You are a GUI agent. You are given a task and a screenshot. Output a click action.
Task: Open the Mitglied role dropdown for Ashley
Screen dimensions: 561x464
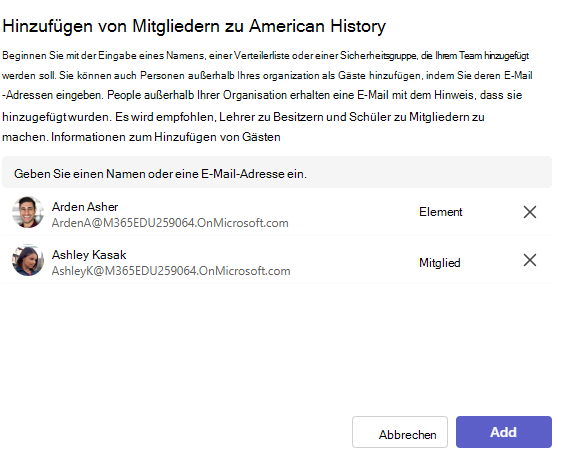pos(440,263)
